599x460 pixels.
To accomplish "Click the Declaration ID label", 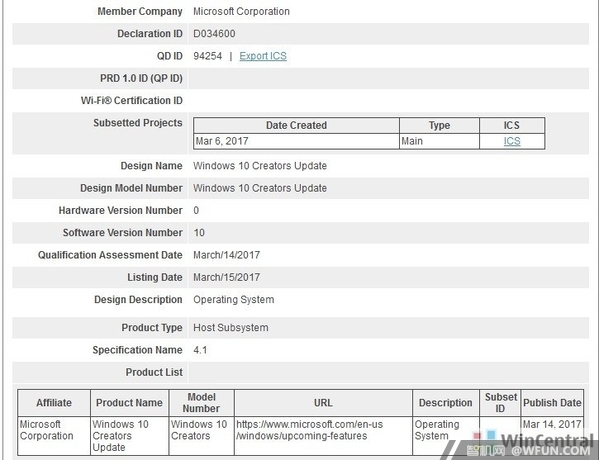I will [150, 34].
